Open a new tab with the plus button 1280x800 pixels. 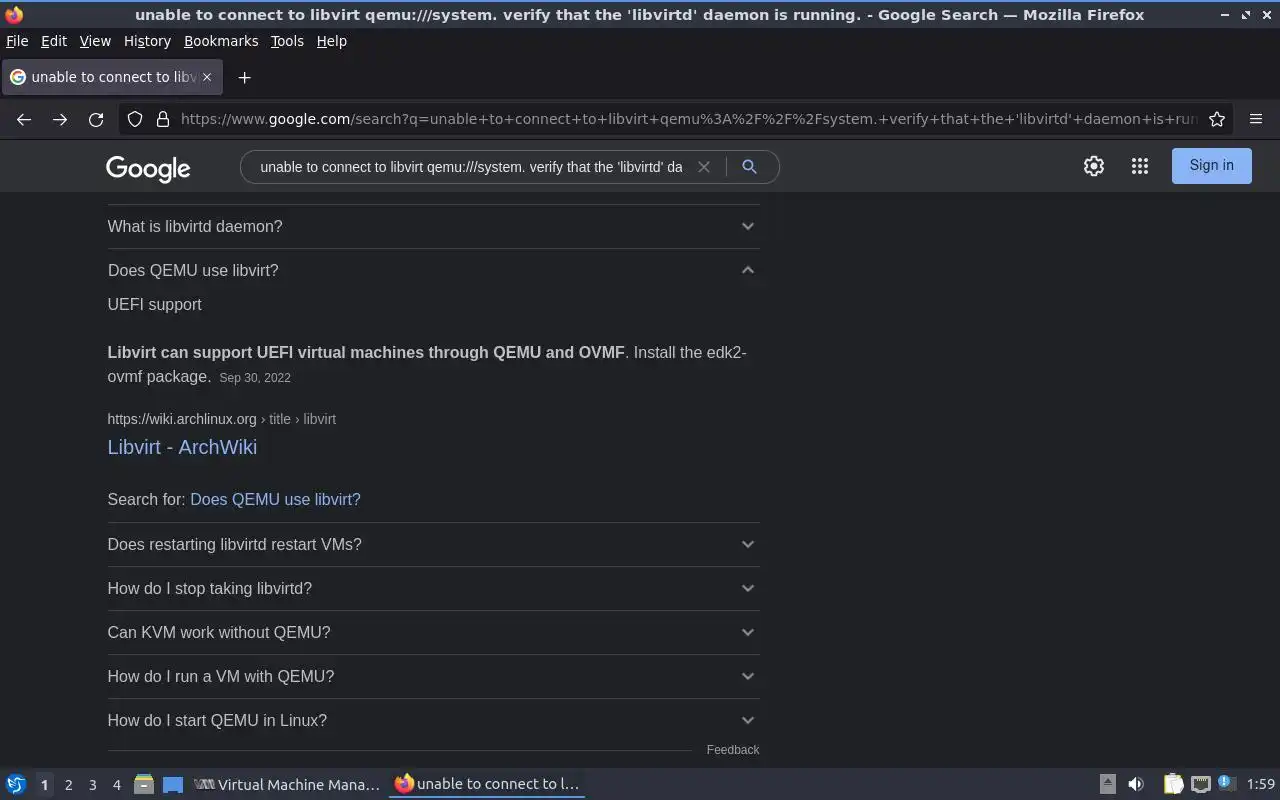pyautogui.click(x=244, y=77)
